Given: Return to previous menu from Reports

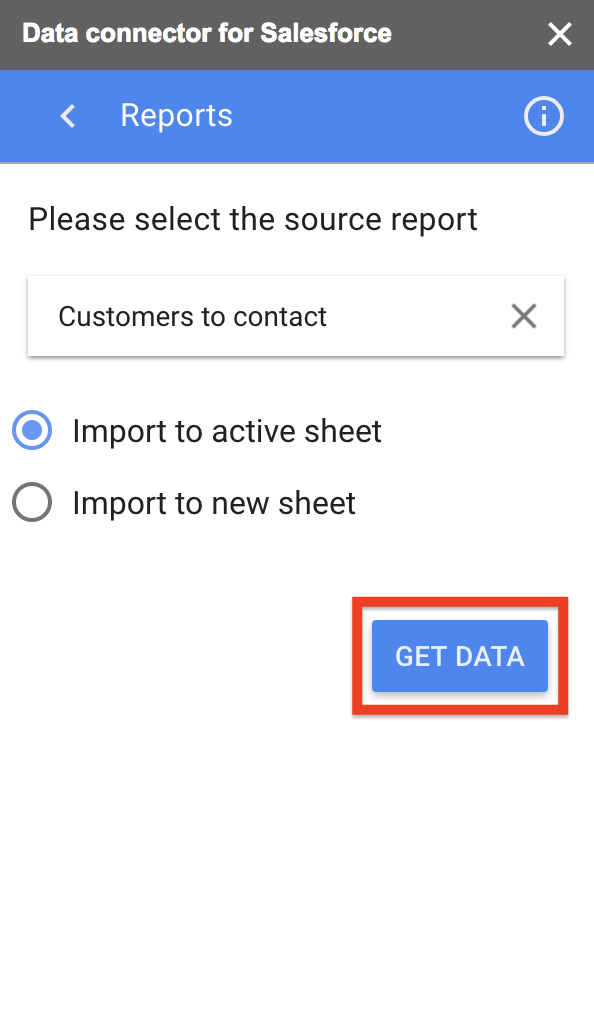Looking at the screenshot, I should click(68, 117).
